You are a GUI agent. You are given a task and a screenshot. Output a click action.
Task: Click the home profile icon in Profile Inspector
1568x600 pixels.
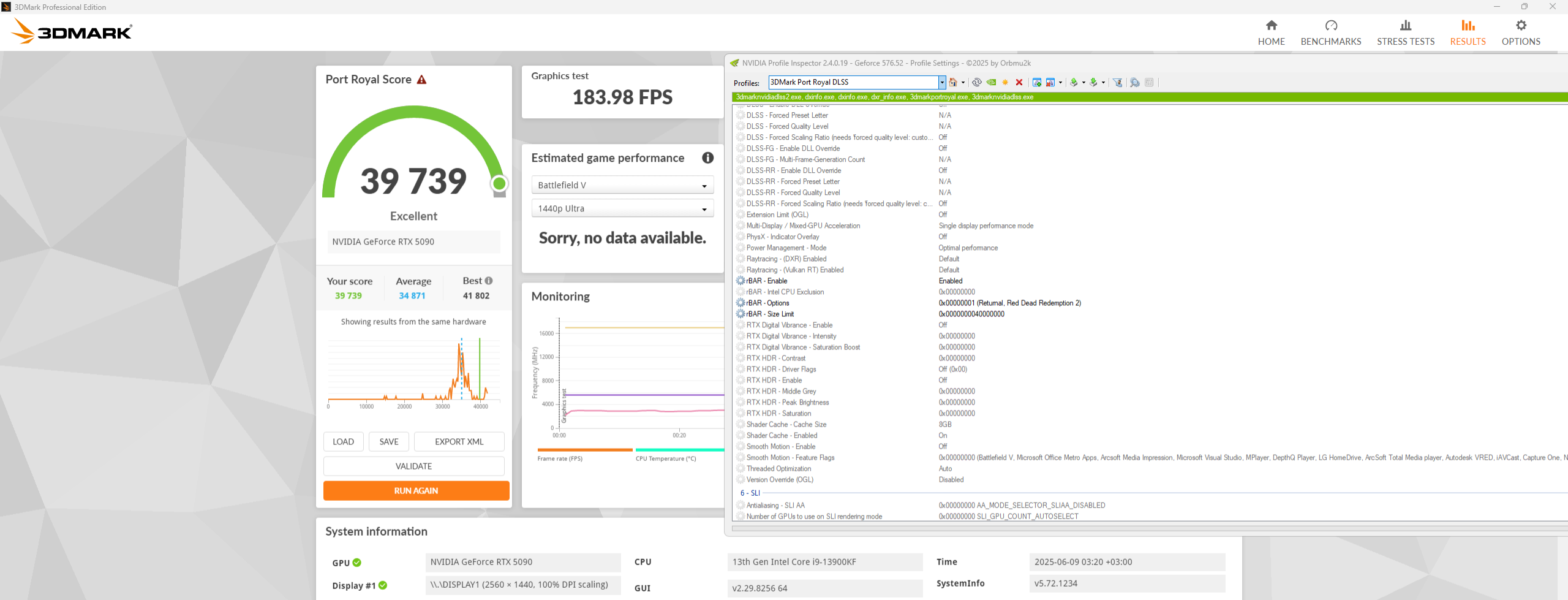click(x=952, y=83)
